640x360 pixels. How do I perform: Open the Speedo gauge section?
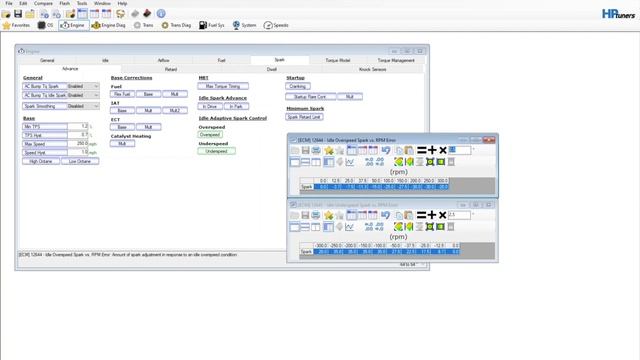pyautogui.click(x=276, y=25)
